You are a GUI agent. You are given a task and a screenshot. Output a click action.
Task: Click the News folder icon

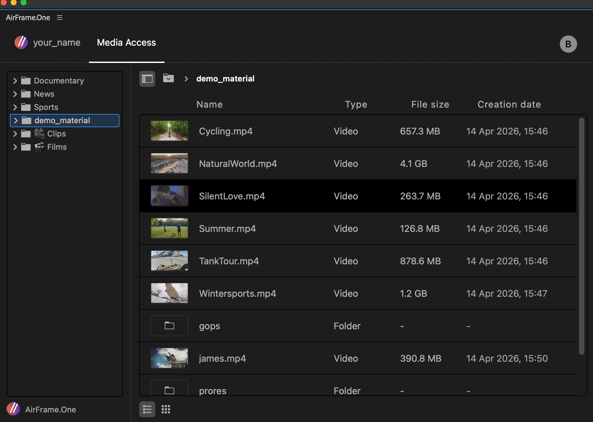click(x=26, y=94)
